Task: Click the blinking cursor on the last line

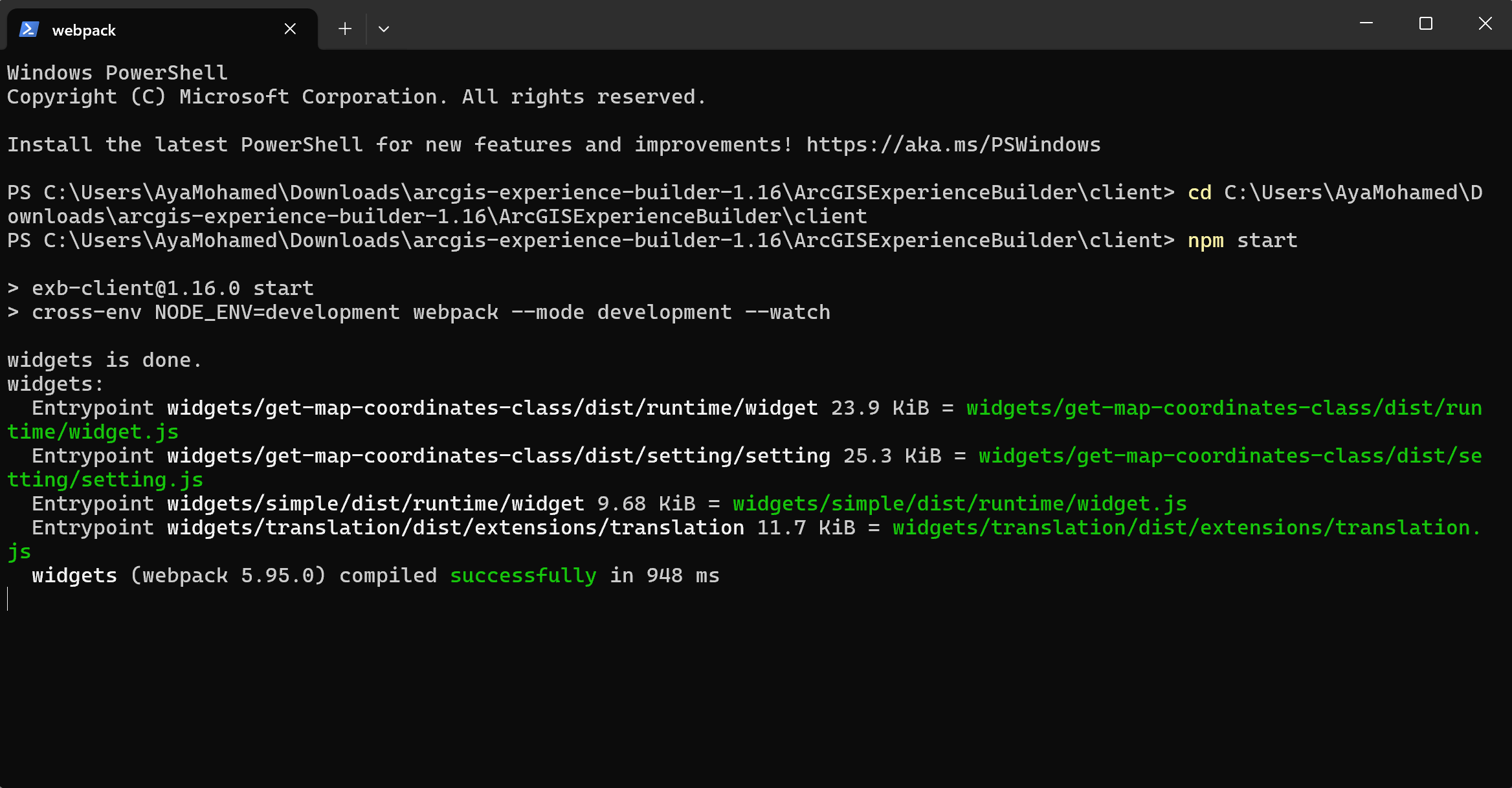Action: pyautogui.click(x=8, y=599)
